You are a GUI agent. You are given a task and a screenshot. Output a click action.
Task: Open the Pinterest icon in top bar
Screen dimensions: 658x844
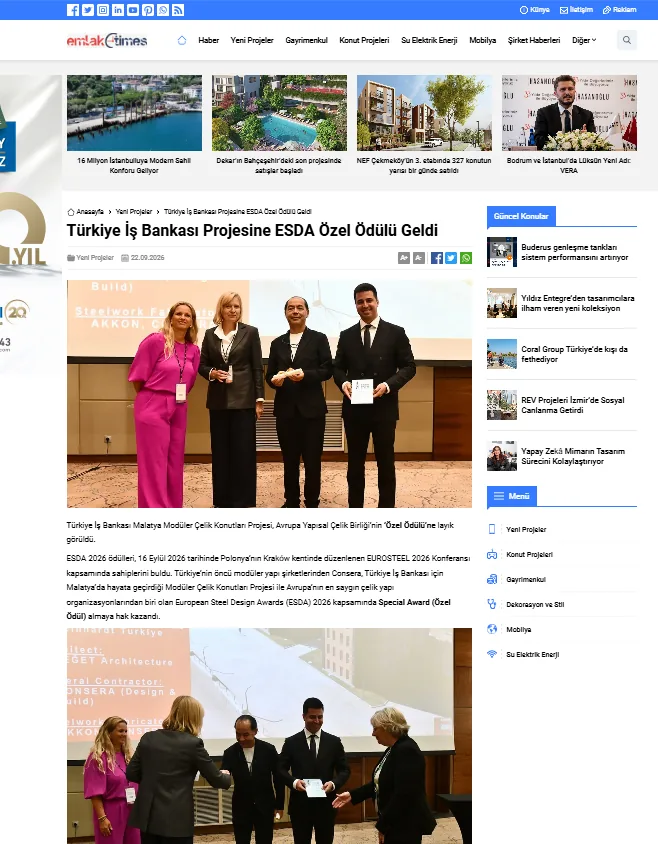(148, 10)
